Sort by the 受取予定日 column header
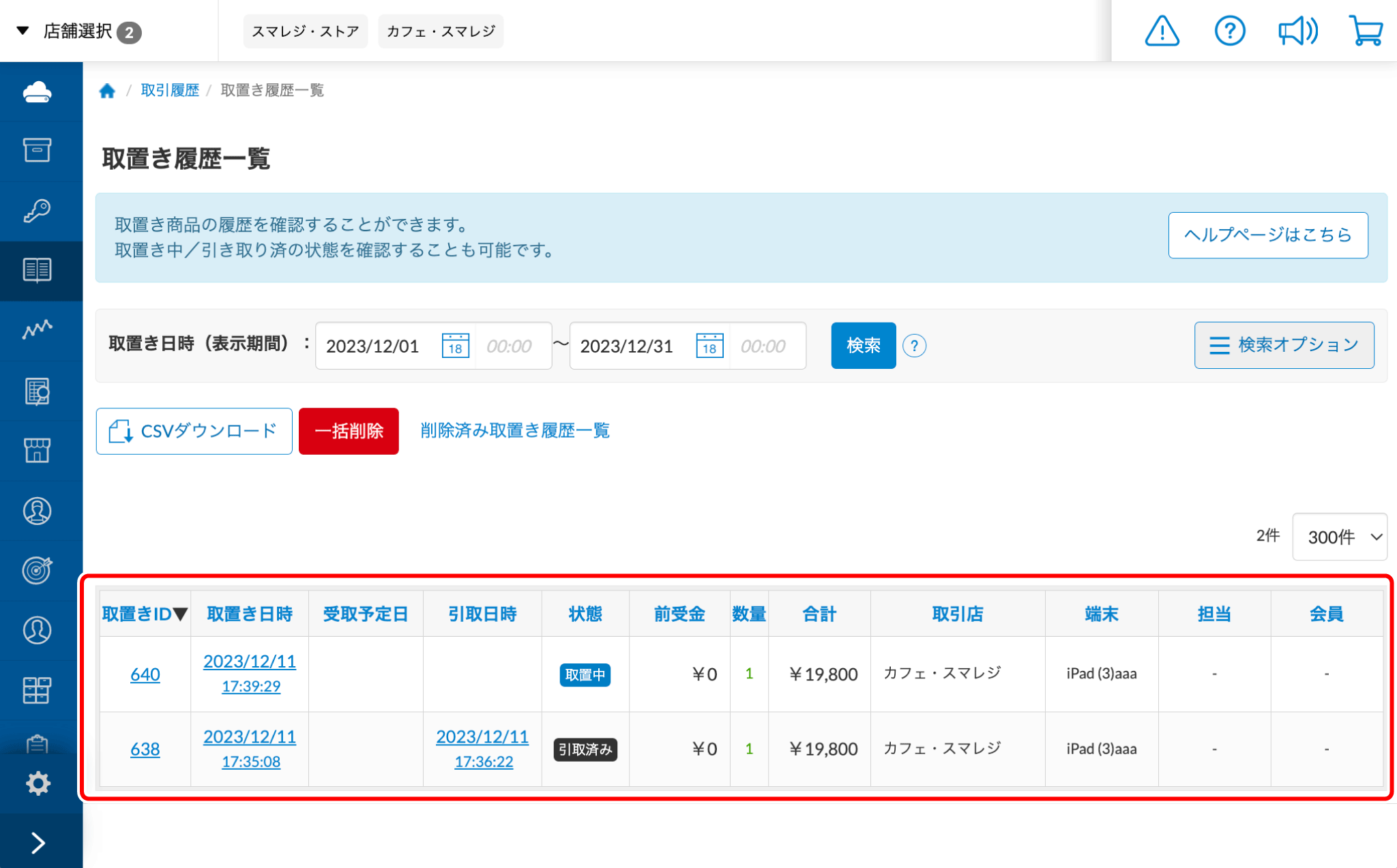 click(366, 614)
